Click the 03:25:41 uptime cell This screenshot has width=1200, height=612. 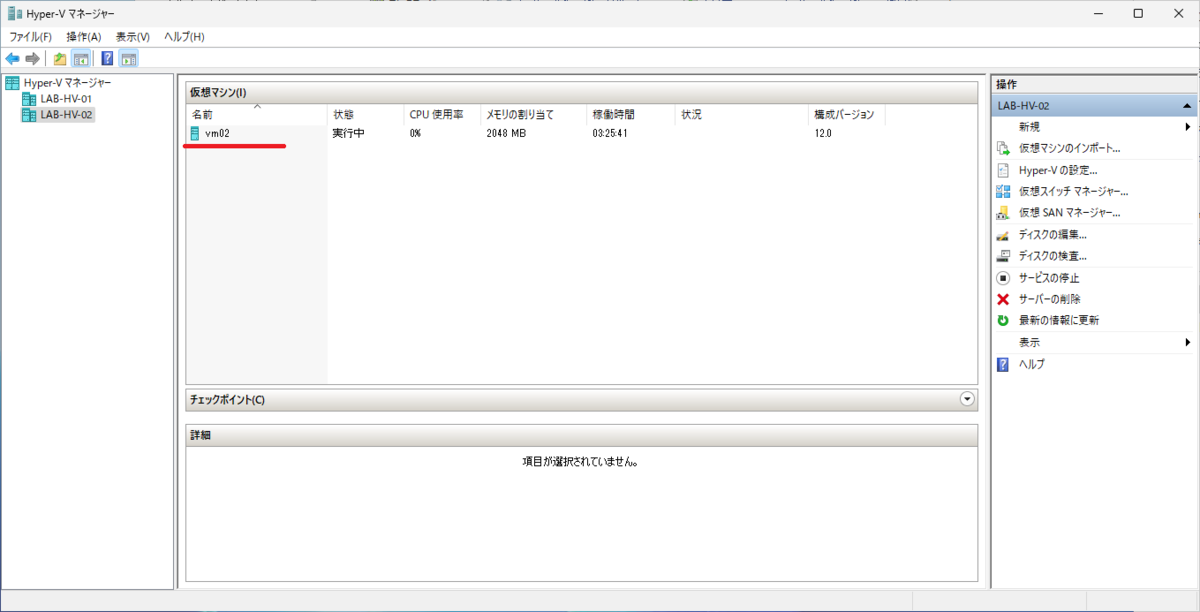(610, 133)
